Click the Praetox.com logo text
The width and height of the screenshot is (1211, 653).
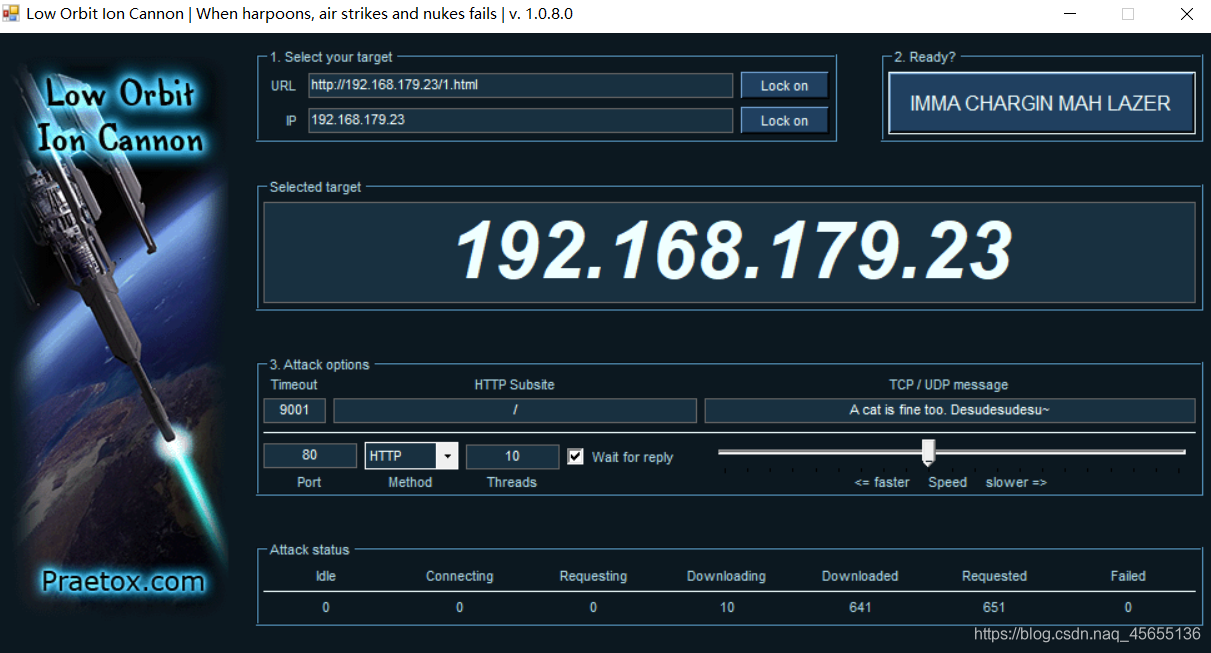(123, 581)
